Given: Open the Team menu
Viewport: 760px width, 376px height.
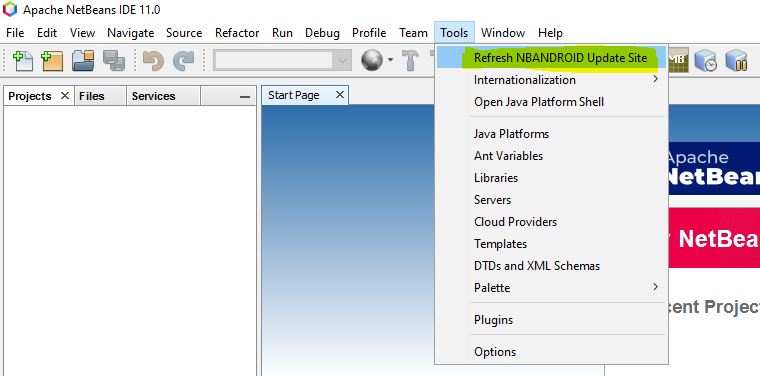Looking at the screenshot, I should click(x=413, y=33).
